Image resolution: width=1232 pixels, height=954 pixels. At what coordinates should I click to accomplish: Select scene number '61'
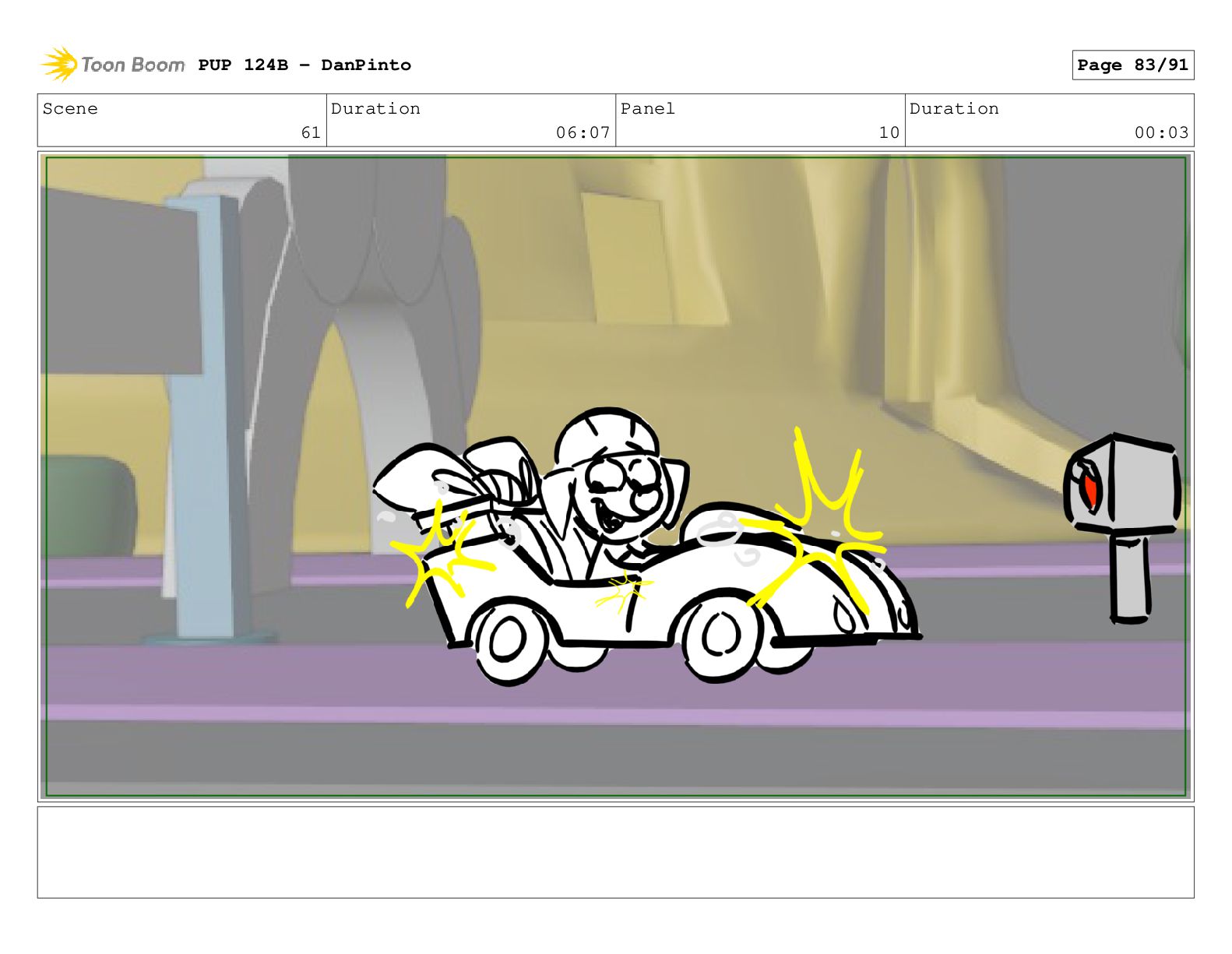[311, 132]
